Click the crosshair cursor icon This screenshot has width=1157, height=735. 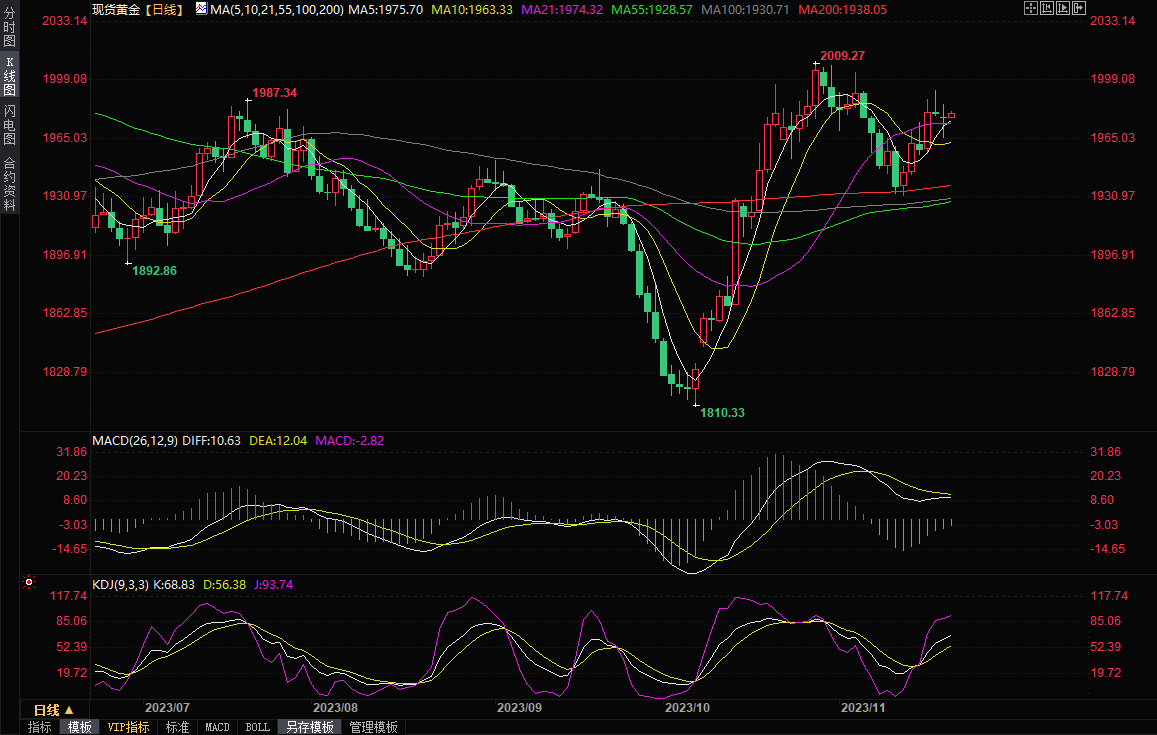[1032, 8]
